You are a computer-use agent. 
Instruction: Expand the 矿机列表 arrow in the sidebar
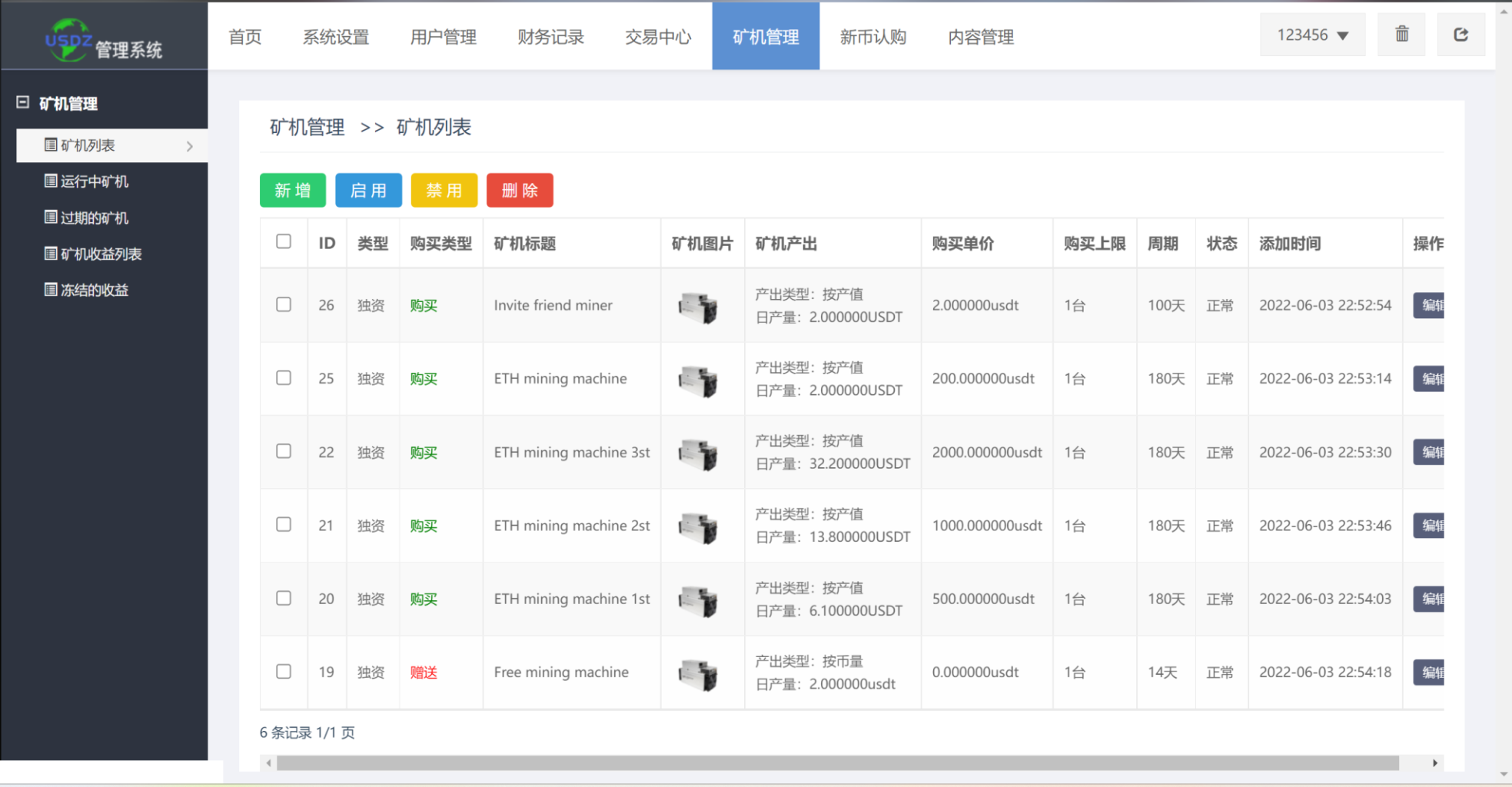coord(188,145)
